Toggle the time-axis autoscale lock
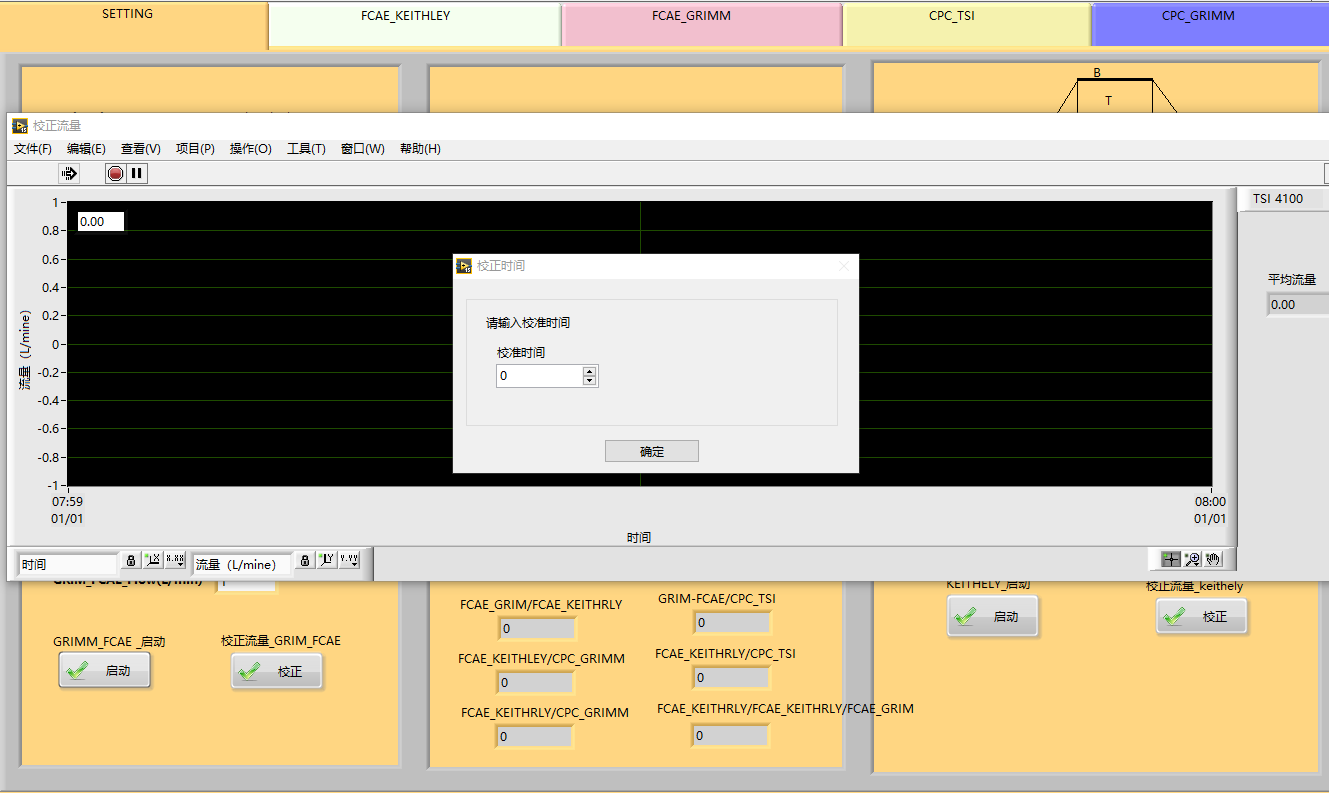 131,560
